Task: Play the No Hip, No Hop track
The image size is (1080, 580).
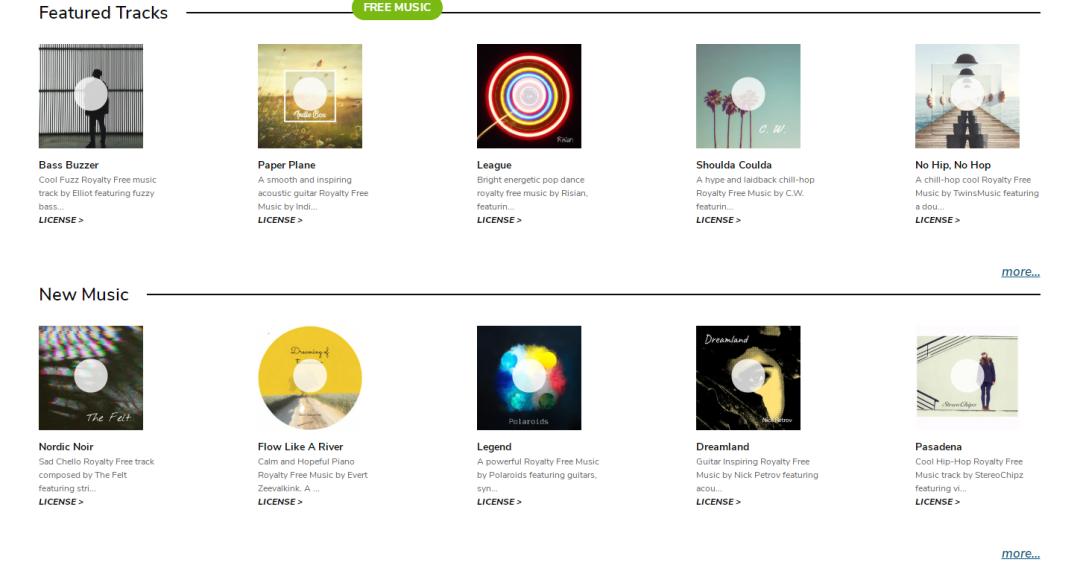Action: [967, 95]
